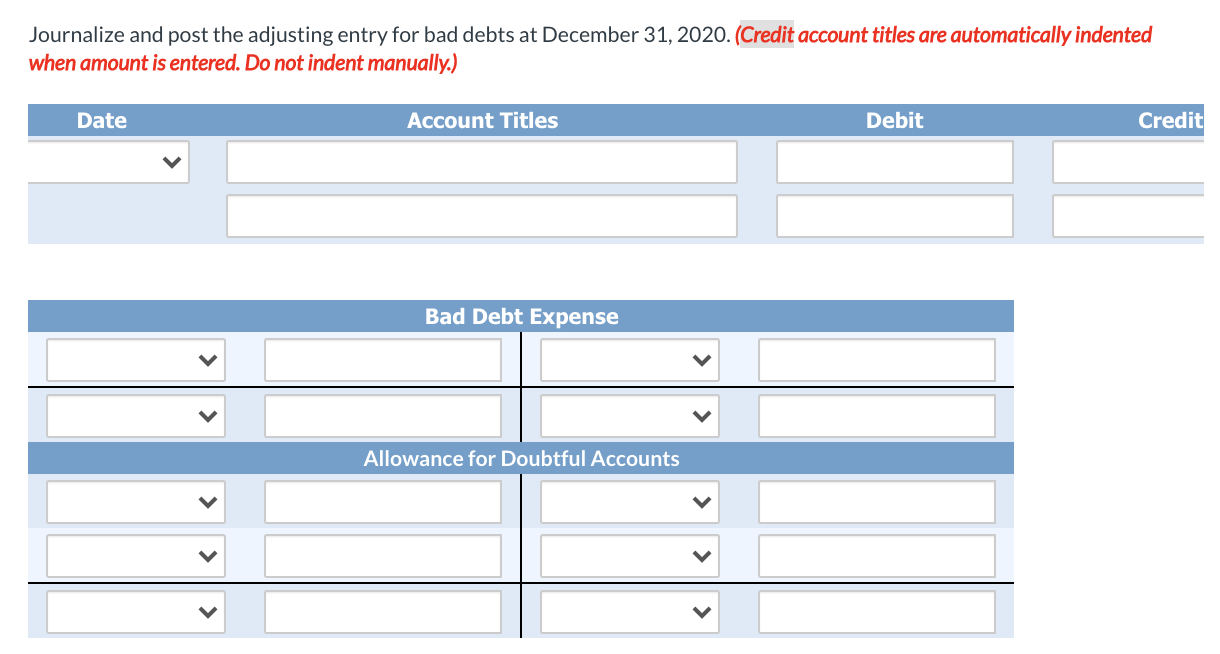Expand the second credit-side Bad Debt Expense dropdown
The width and height of the screenshot is (1220, 654).
coord(628,415)
